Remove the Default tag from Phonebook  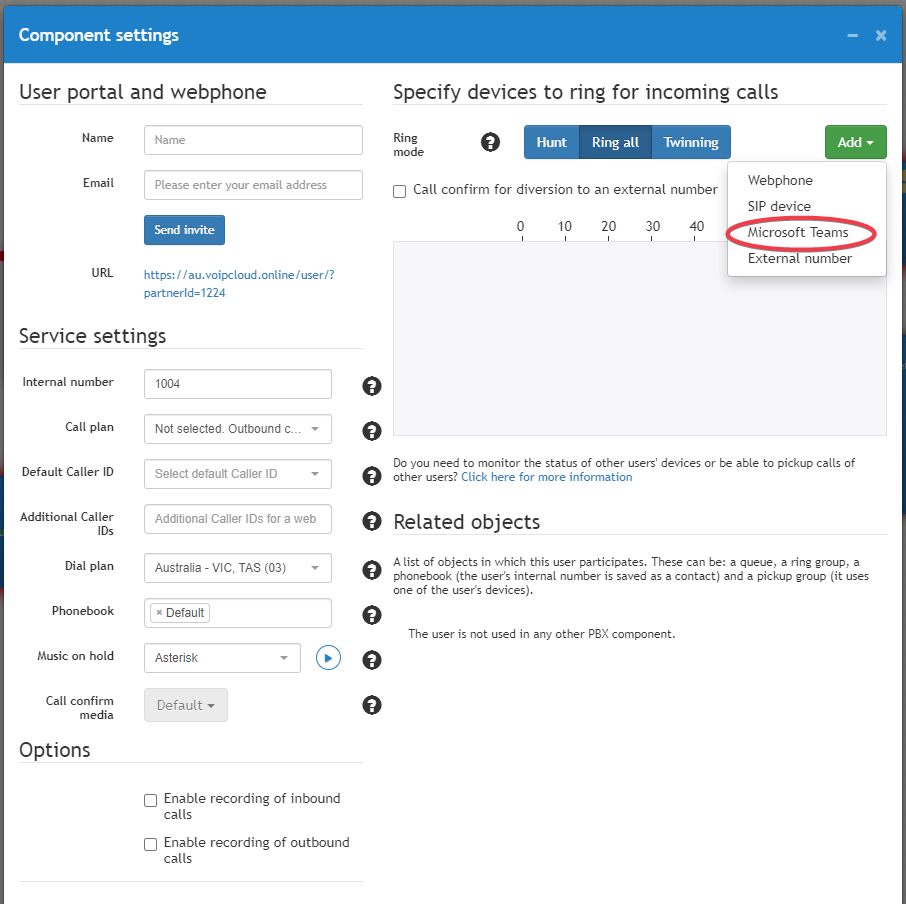(x=162, y=612)
